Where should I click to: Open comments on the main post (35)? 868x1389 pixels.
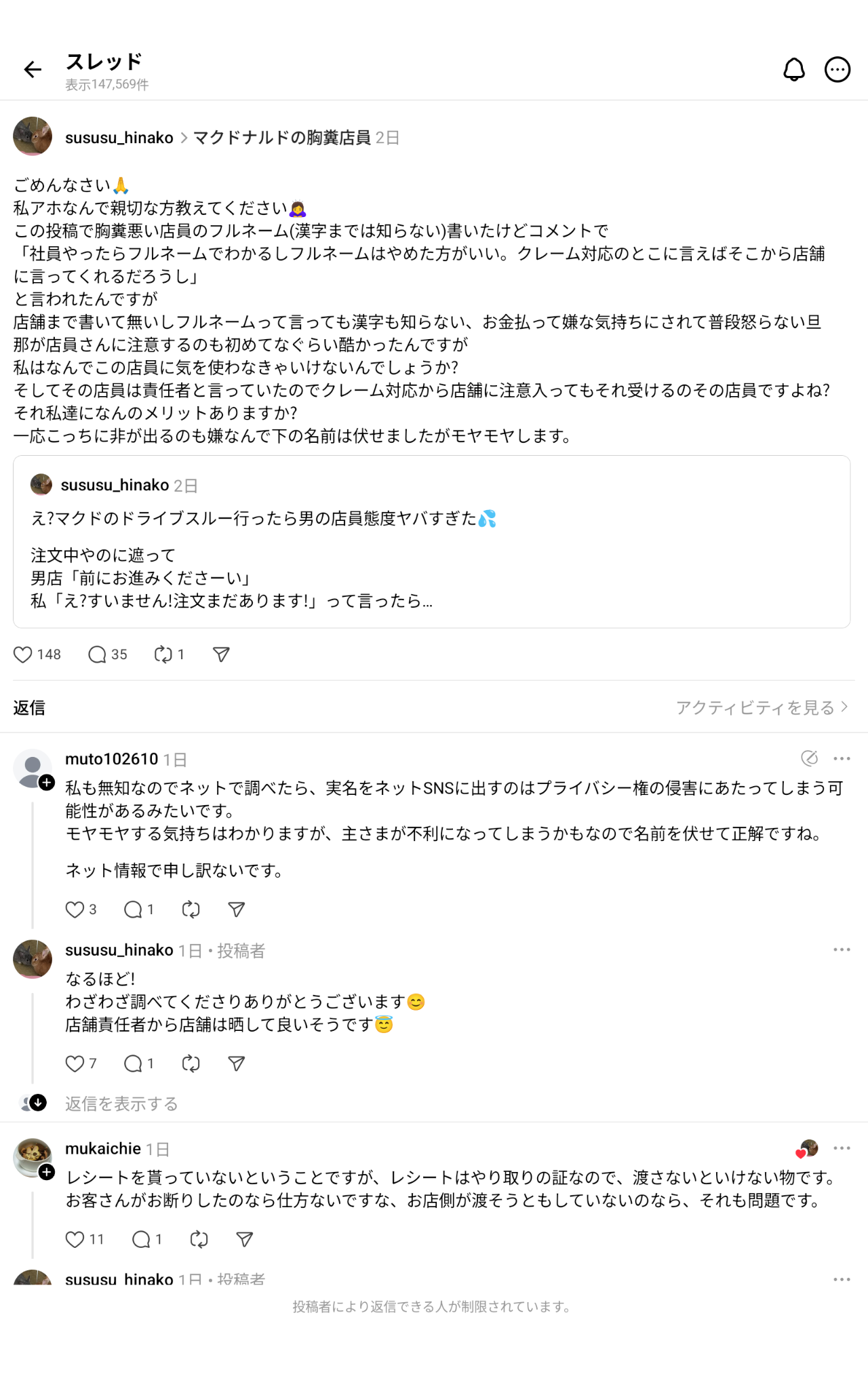click(98, 654)
